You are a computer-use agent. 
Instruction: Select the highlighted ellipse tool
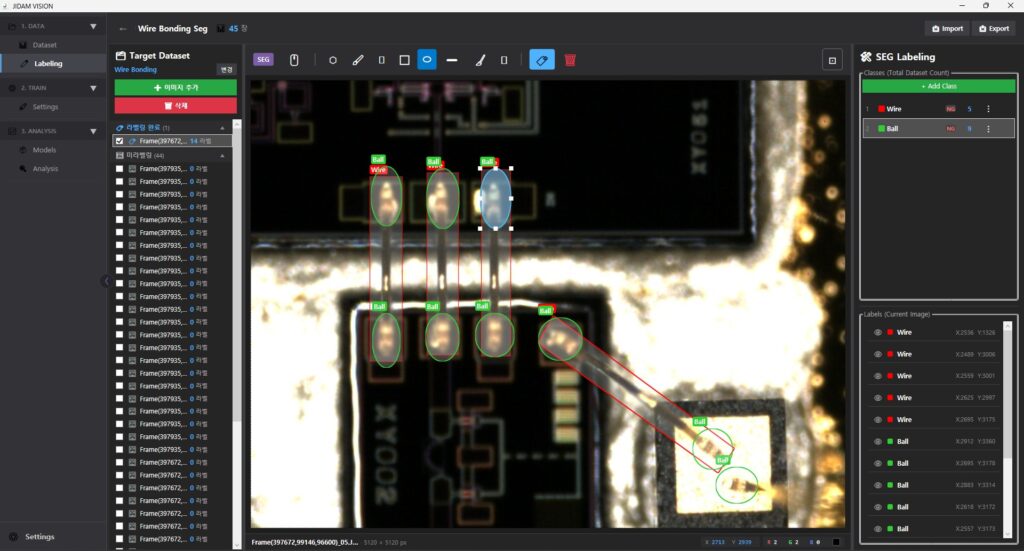coord(426,59)
